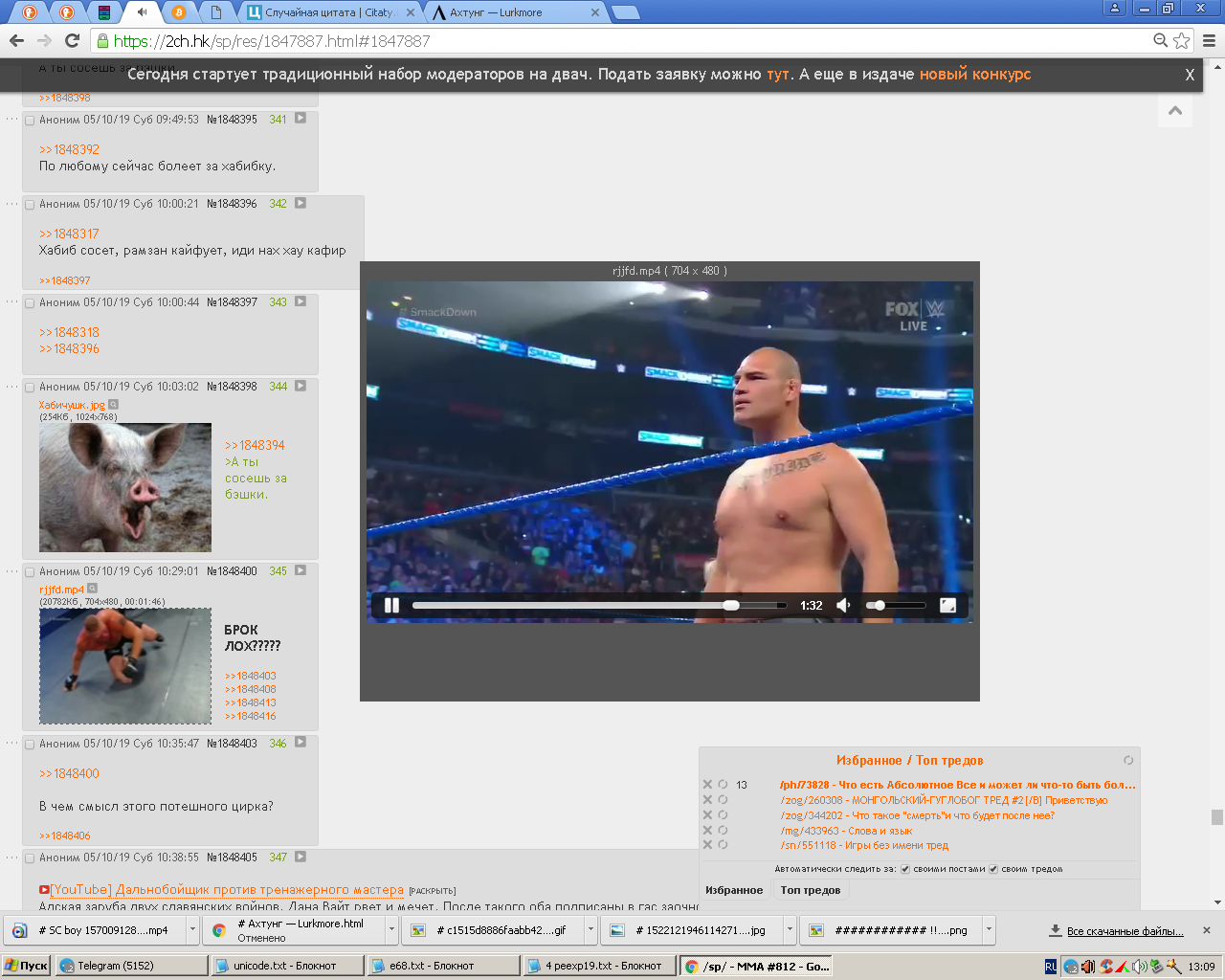The height and width of the screenshot is (980, 1225).
Task: Check the box on post №1848400
Action: pyautogui.click(x=30, y=572)
